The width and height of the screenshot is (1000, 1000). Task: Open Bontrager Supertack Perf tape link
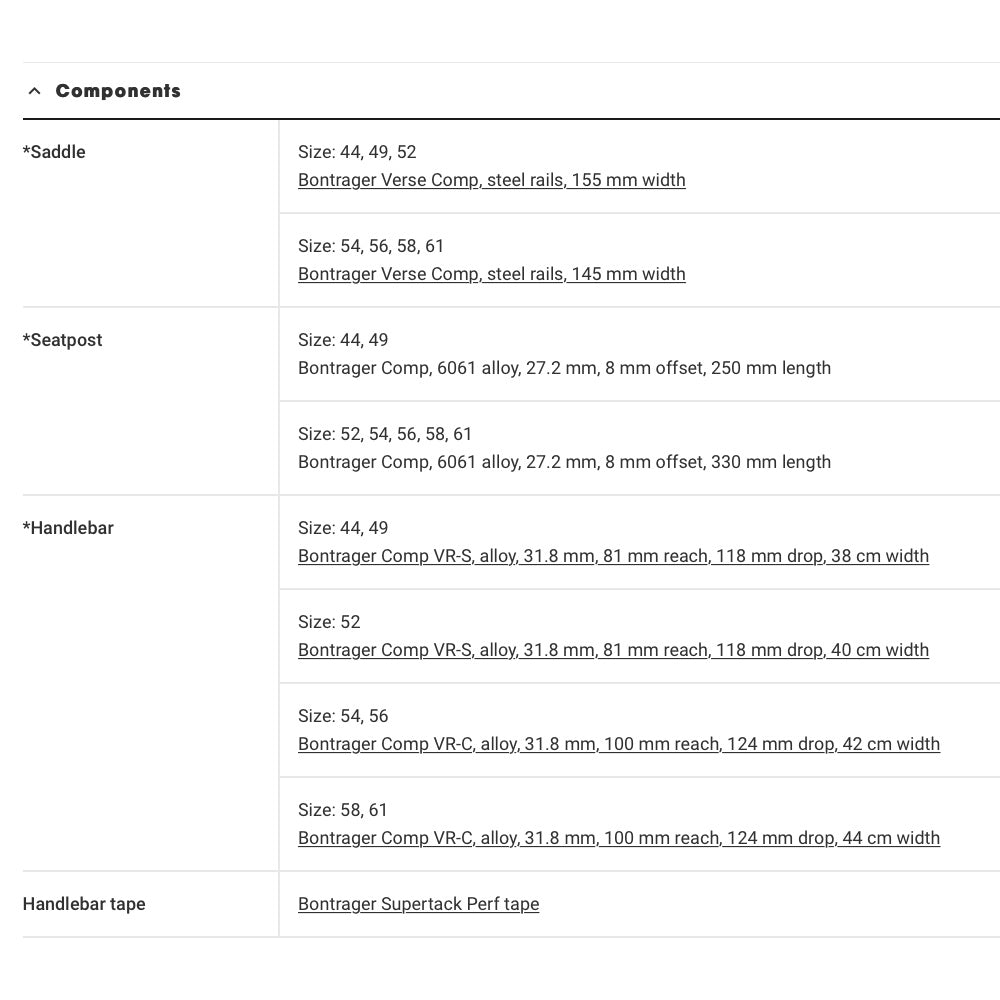[418, 904]
